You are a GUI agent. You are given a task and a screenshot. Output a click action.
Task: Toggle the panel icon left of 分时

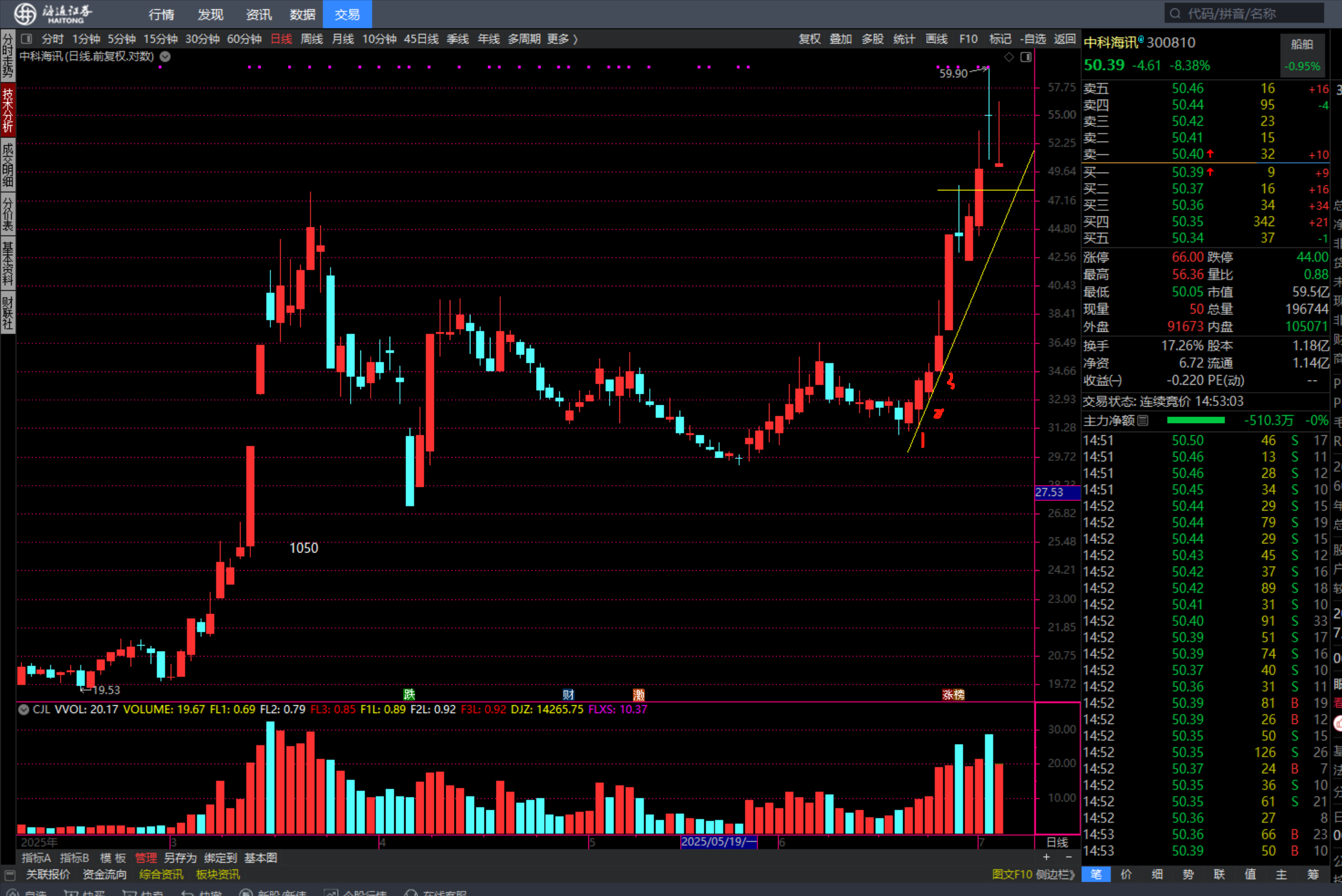[26, 39]
